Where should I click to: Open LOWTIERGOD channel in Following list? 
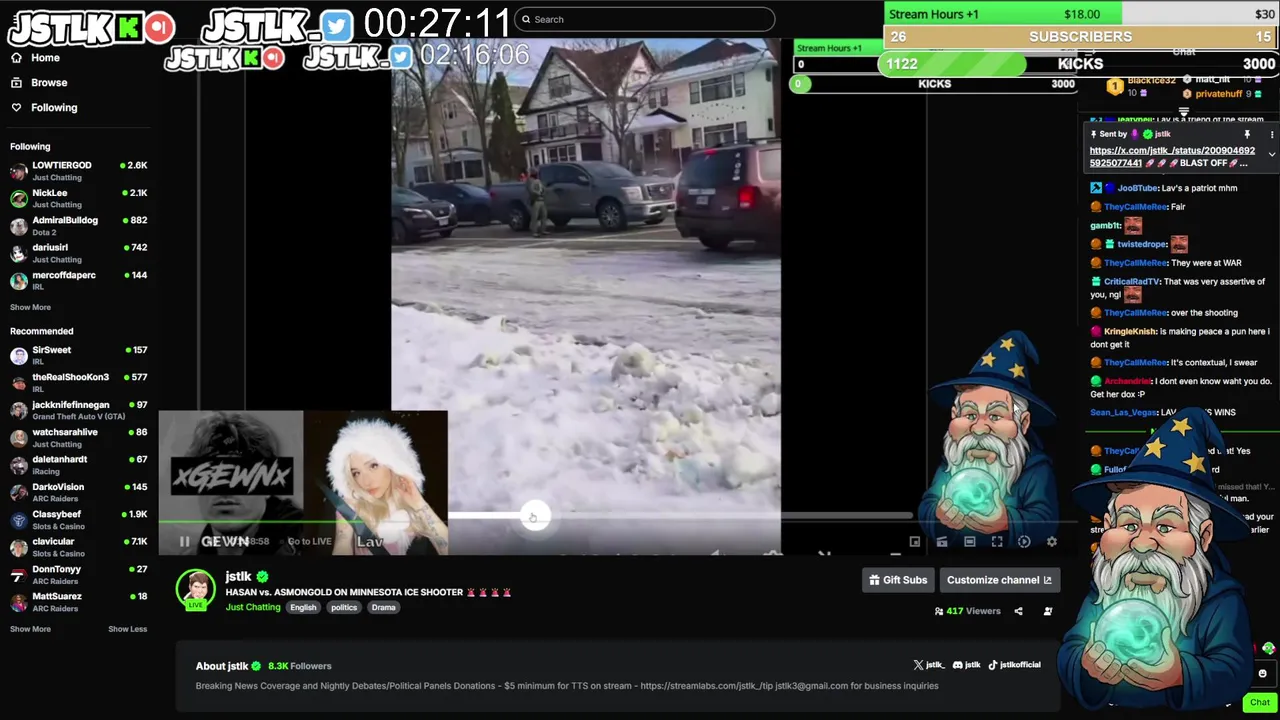(x=79, y=171)
